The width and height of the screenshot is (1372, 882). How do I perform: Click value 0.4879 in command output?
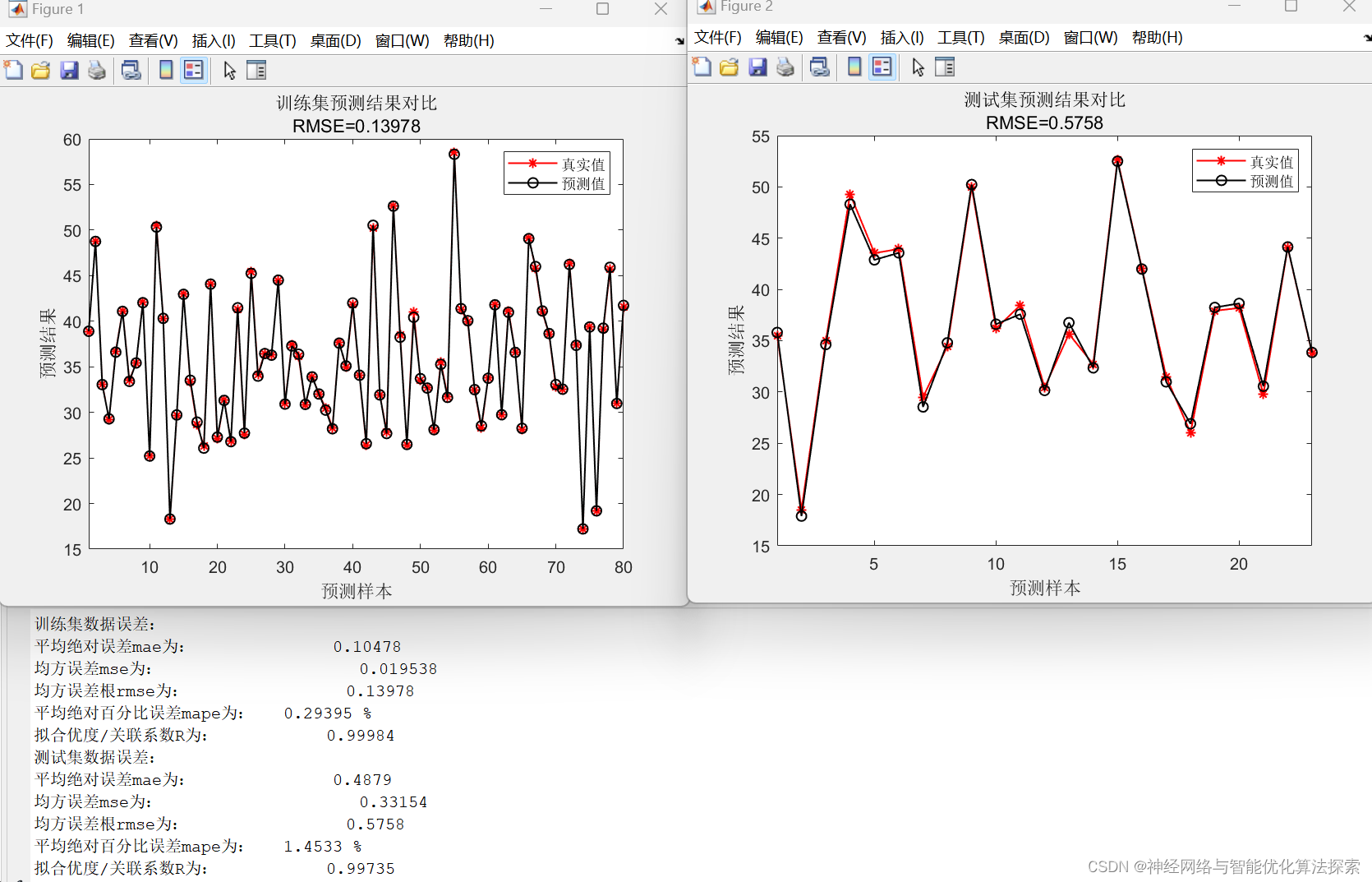pyautogui.click(x=362, y=780)
